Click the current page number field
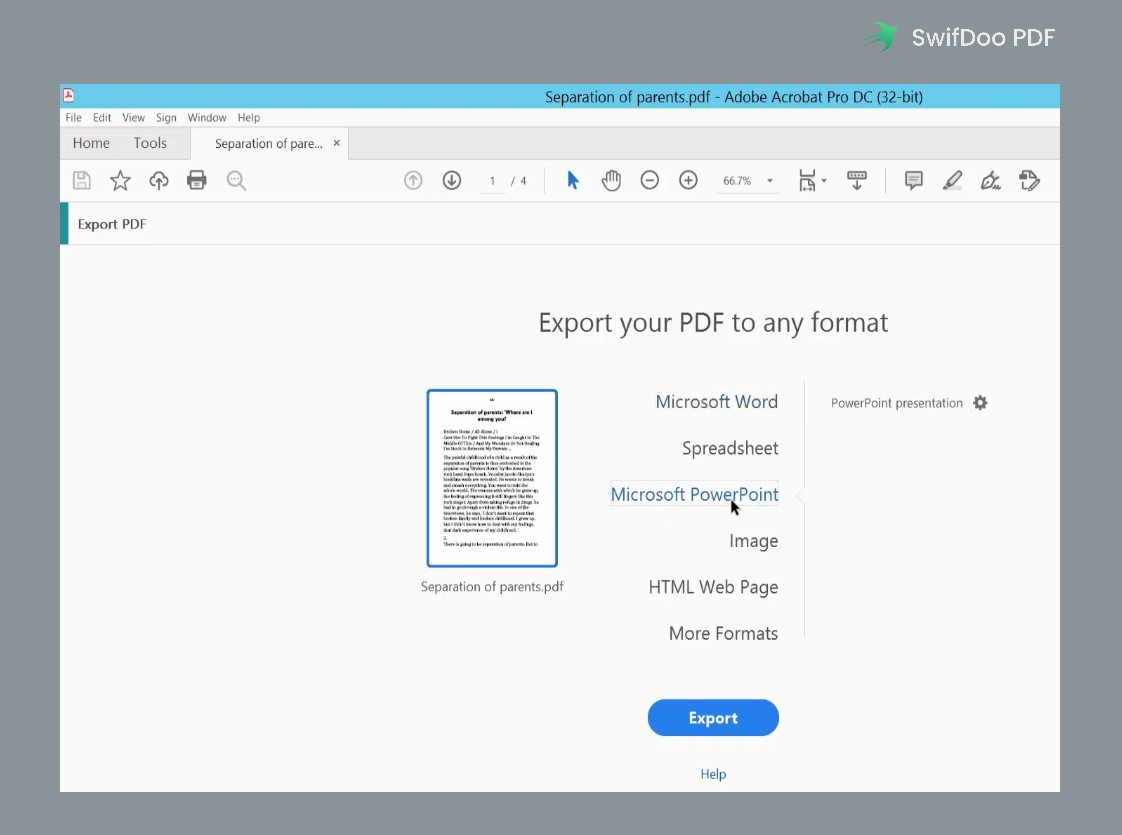 492,181
